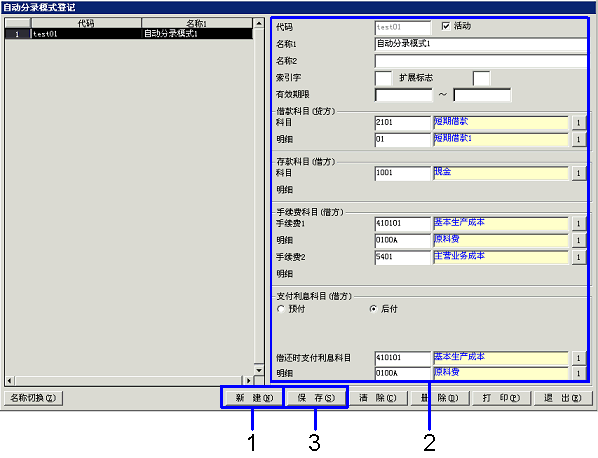Open lookup button beside 短期借款 account
This screenshot has width=598, height=458.
(x=579, y=122)
